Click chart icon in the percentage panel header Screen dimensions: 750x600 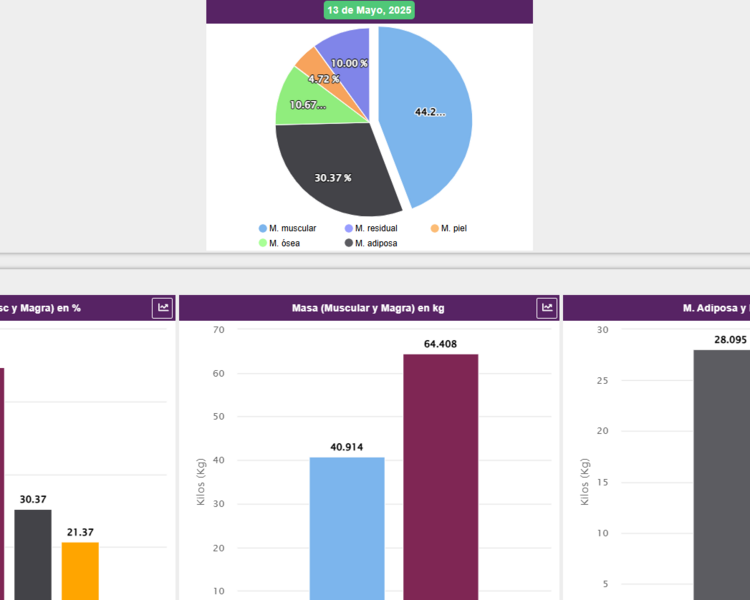(162, 308)
